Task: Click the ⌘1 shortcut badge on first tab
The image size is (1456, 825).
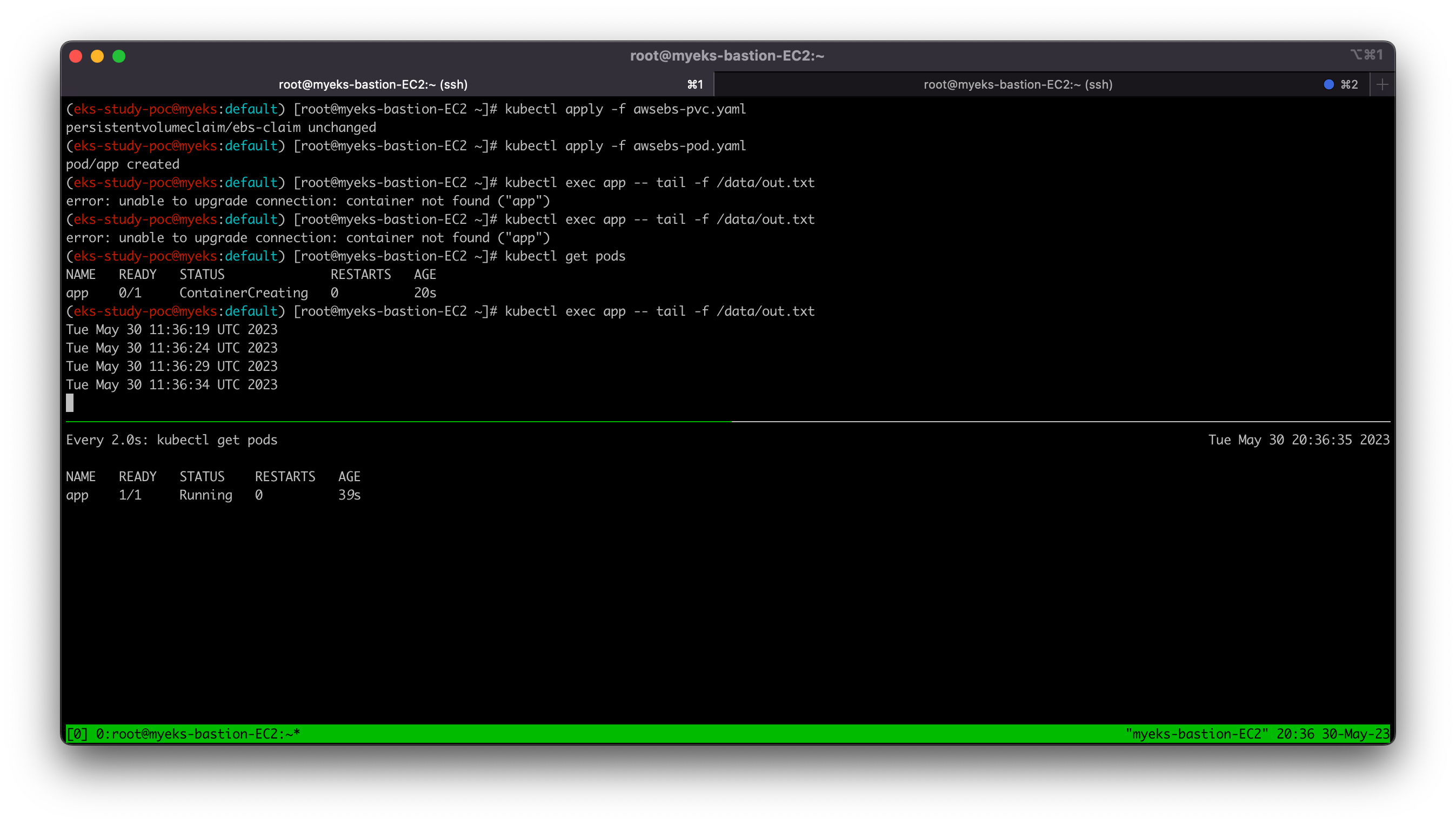Action: 695,84
